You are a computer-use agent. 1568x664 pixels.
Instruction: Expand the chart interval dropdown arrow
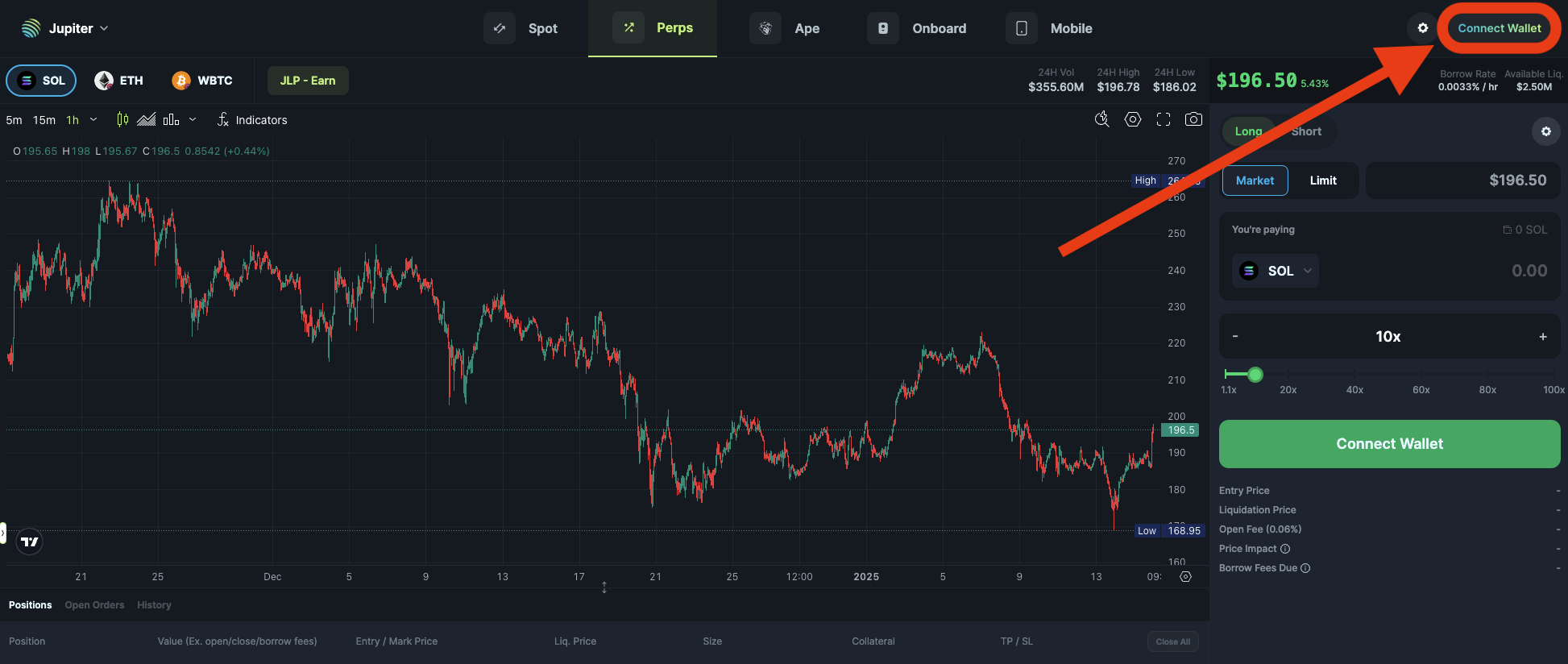click(x=93, y=119)
